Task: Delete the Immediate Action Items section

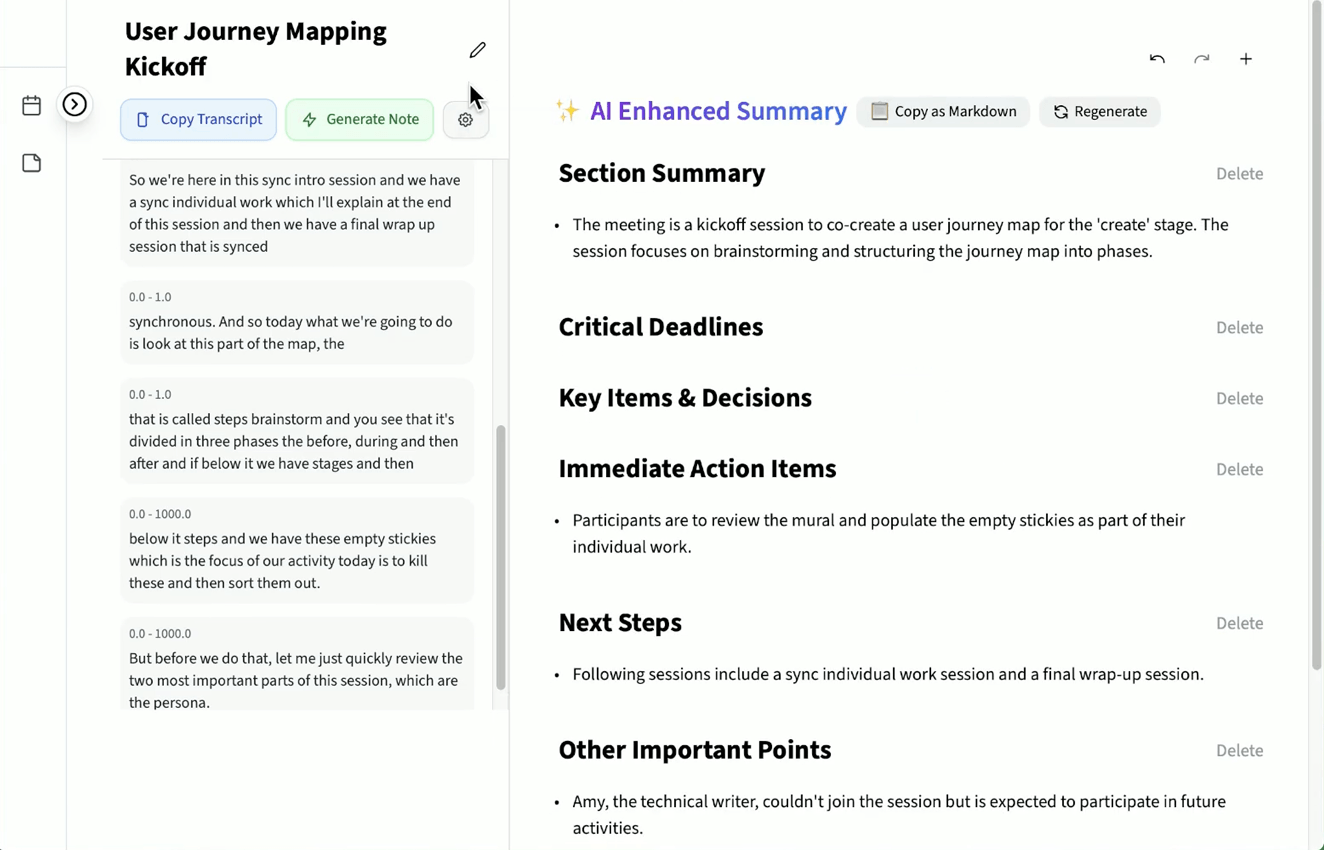Action: pyautogui.click(x=1239, y=470)
